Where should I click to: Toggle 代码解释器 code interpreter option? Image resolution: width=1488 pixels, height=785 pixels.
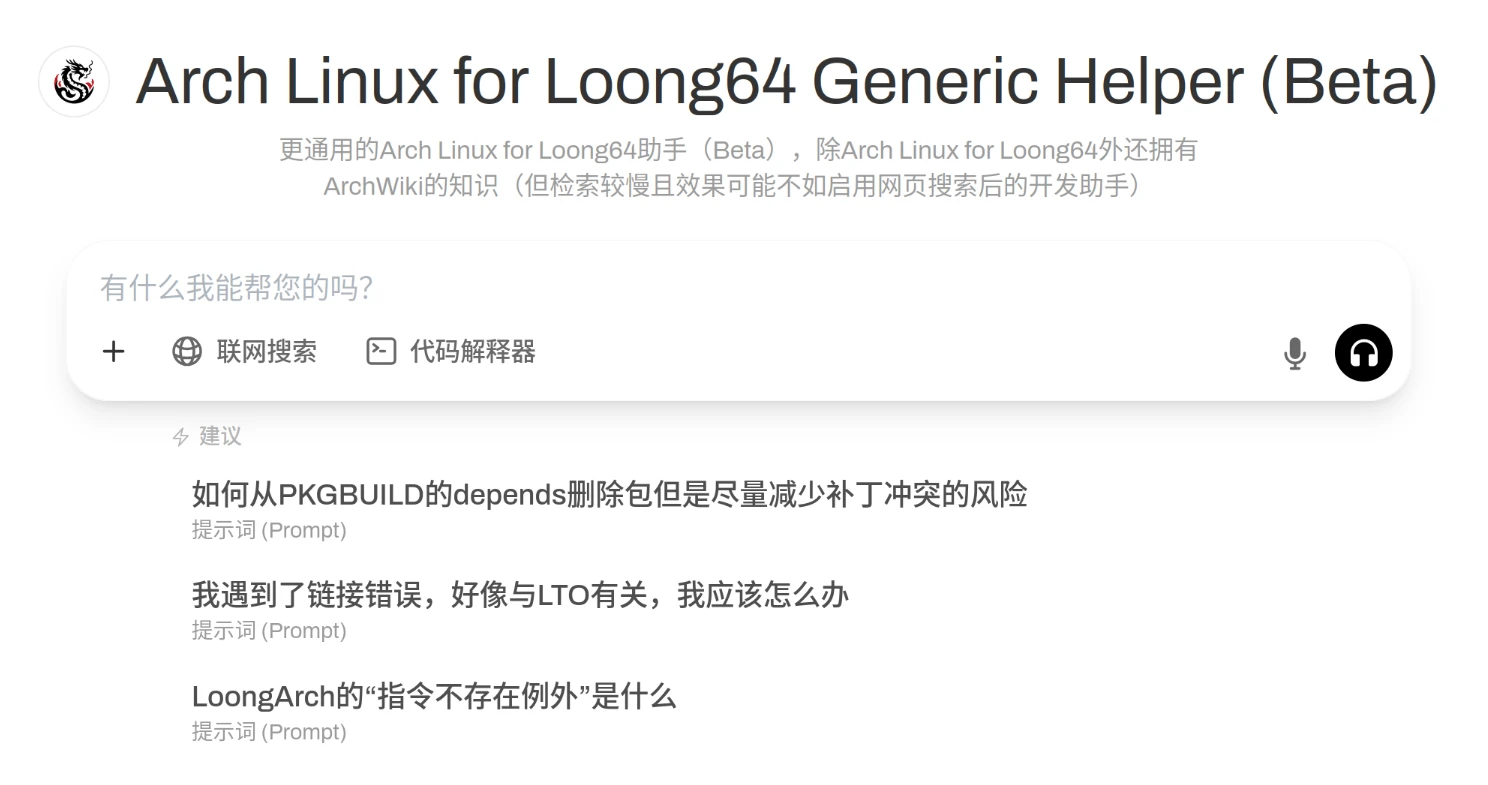[451, 351]
